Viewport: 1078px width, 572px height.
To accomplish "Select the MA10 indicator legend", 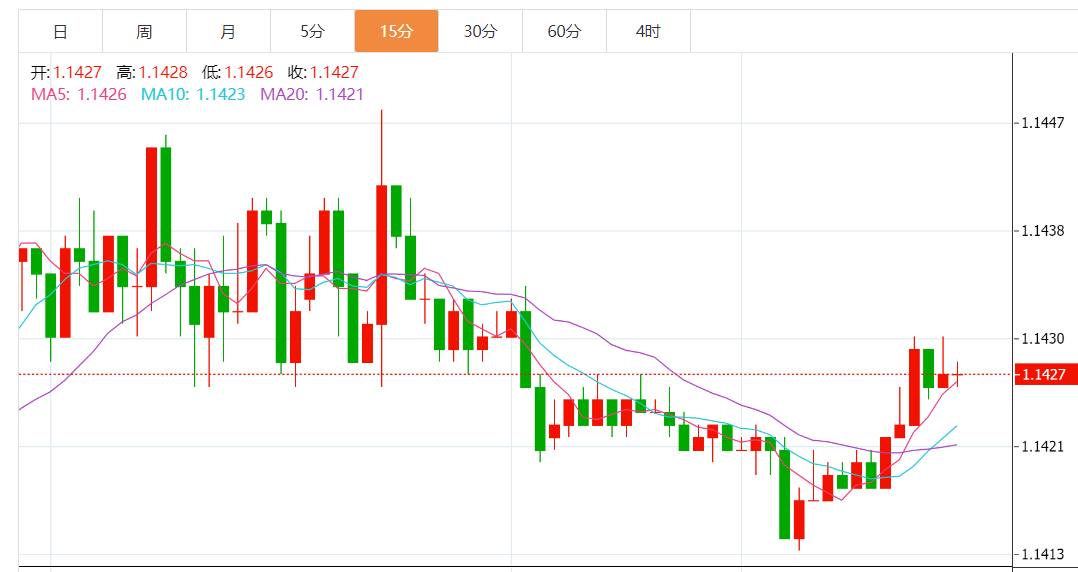I will tap(193, 94).
